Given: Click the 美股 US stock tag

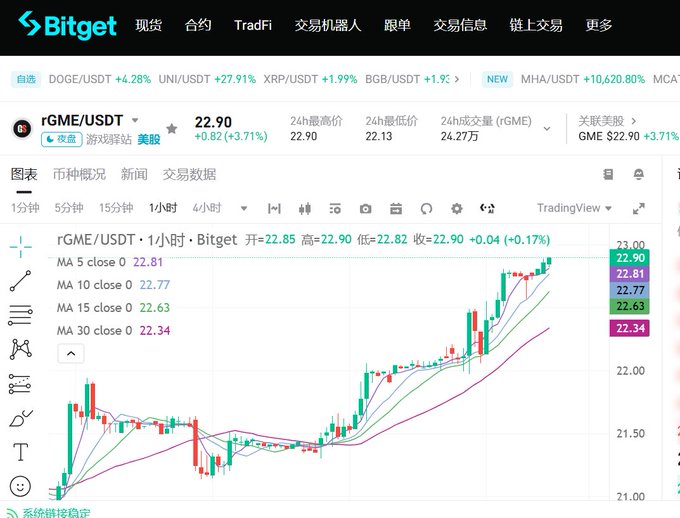Looking at the screenshot, I should click(149, 139).
